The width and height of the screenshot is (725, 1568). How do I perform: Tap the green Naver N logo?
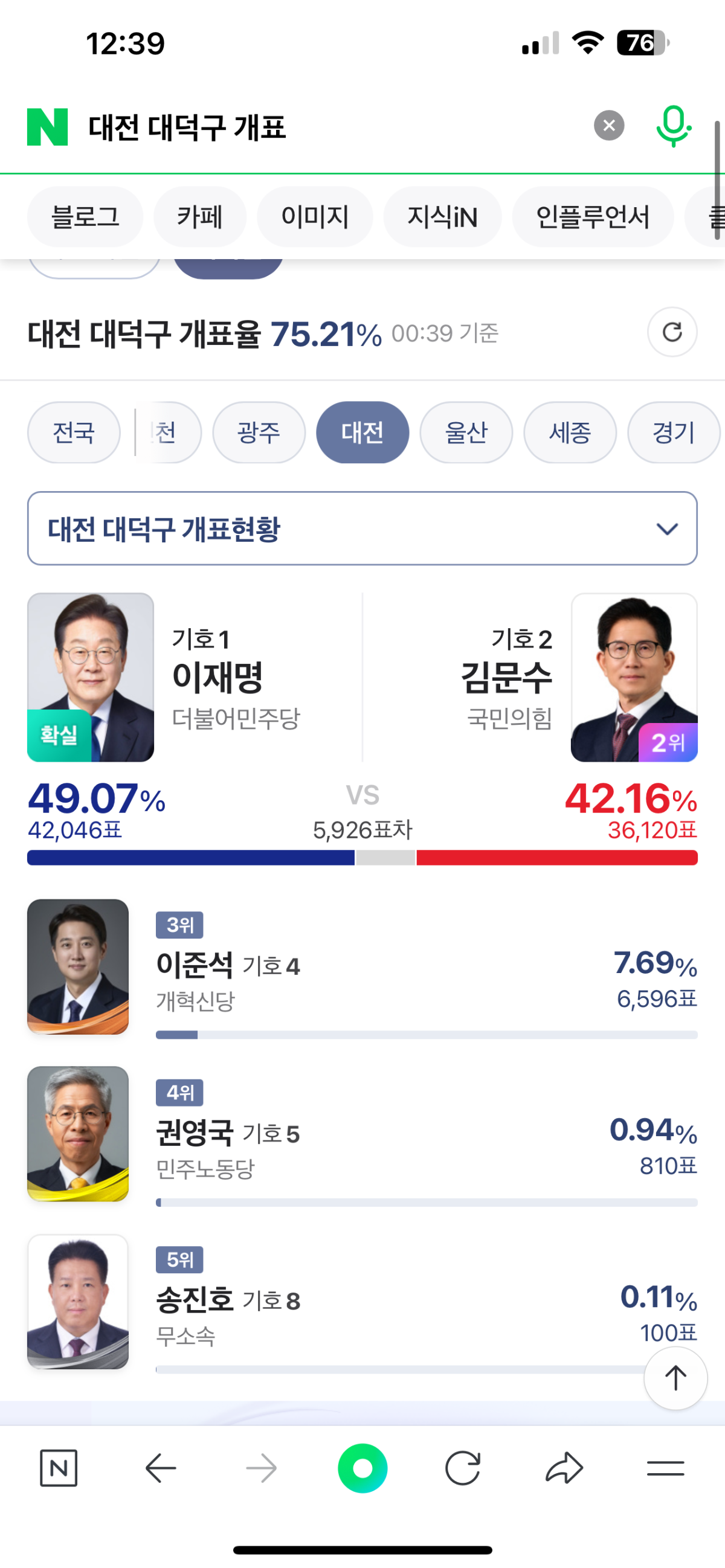coord(48,127)
